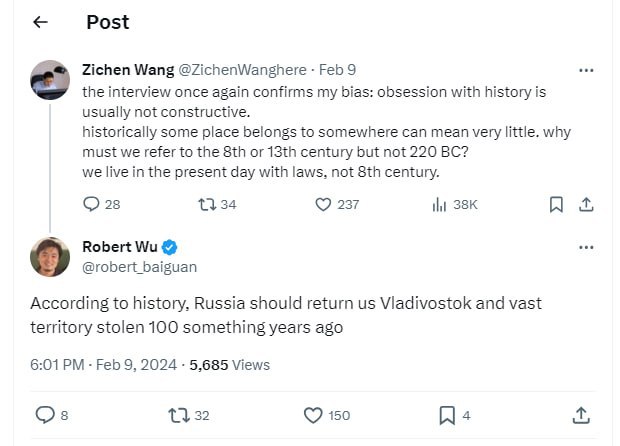Open Zichen Wang's profile picture

[x=50, y=80]
